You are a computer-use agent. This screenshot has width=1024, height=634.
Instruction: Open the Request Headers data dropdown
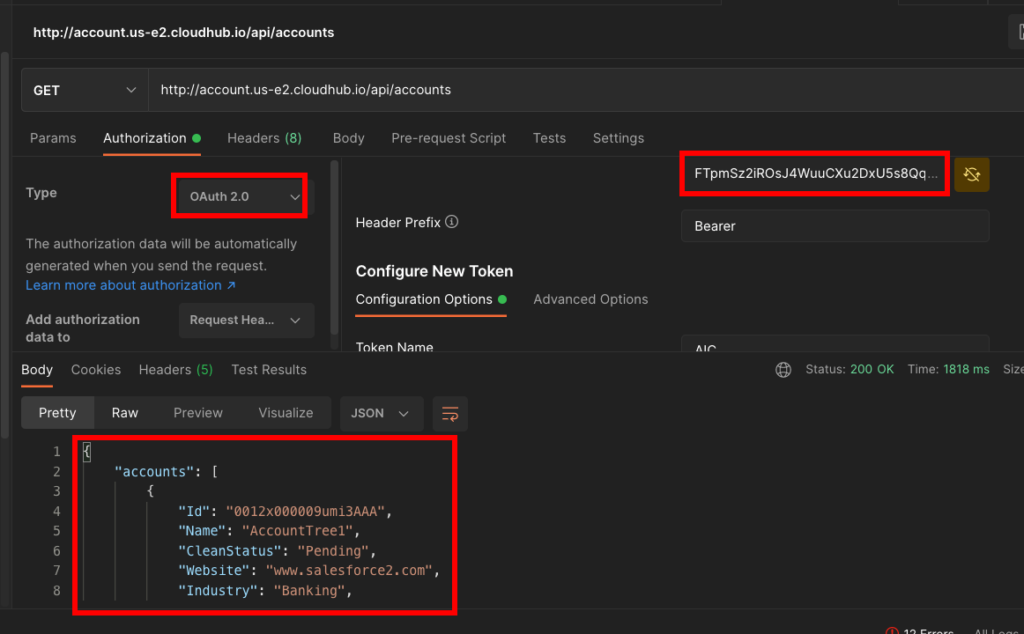tap(245, 320)
